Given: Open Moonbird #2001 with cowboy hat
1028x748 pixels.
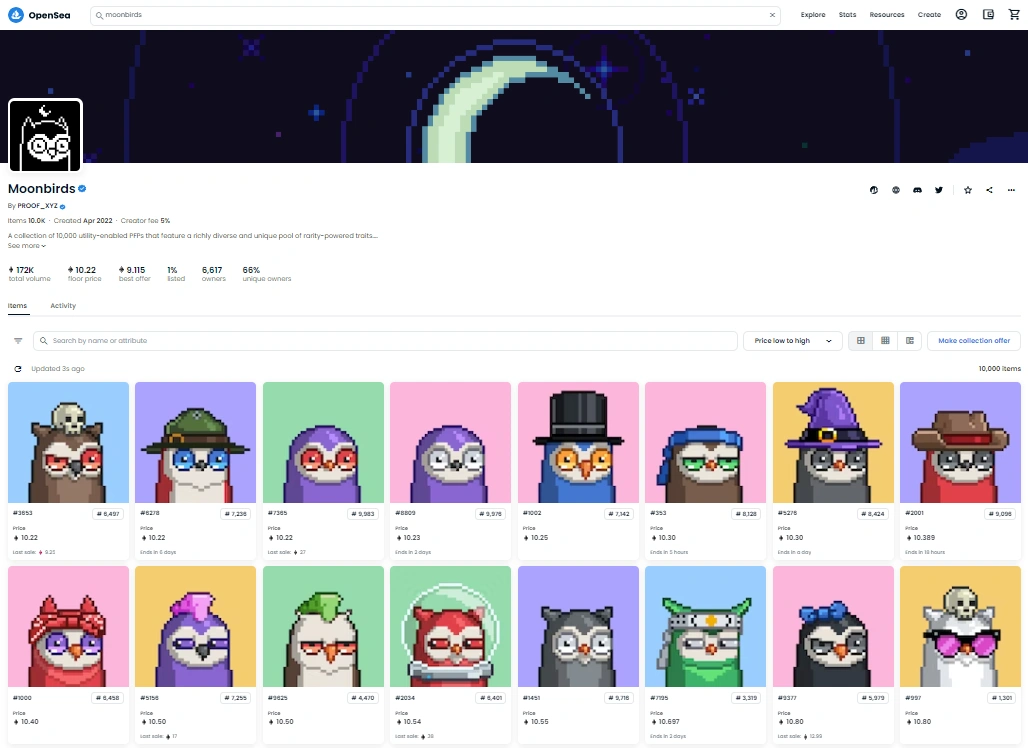Looking at the screenshot, I should (x=960, y=443).
